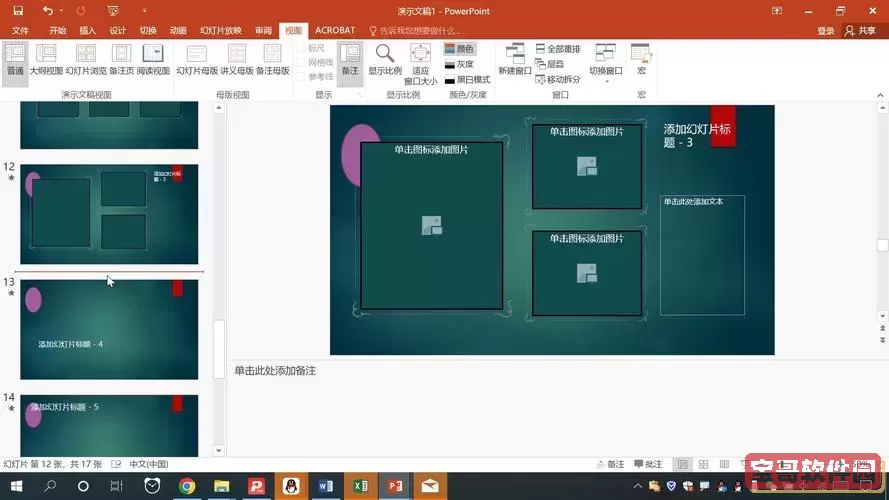
Task: Open Reading view (阅读视图)
Action: click(153, 59)
